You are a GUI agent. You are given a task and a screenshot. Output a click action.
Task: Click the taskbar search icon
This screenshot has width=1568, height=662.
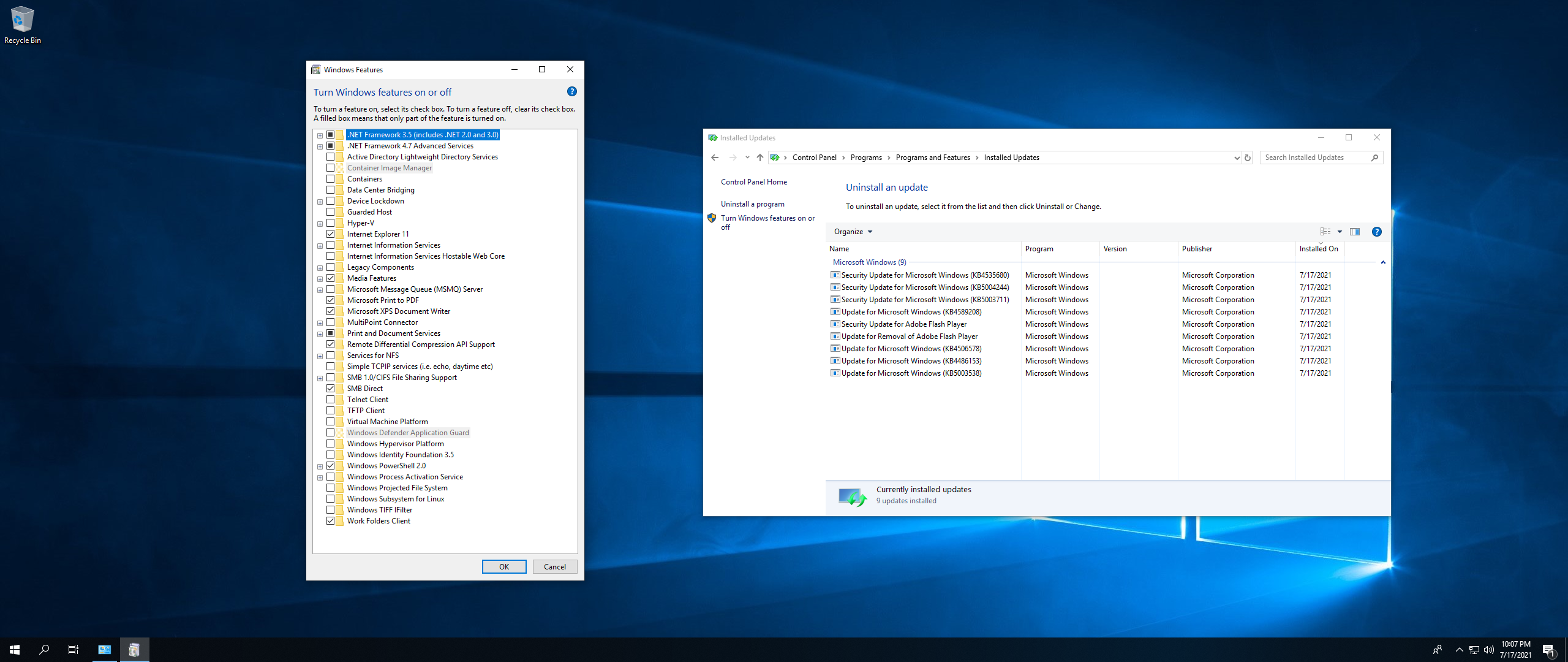click(44, 650)
